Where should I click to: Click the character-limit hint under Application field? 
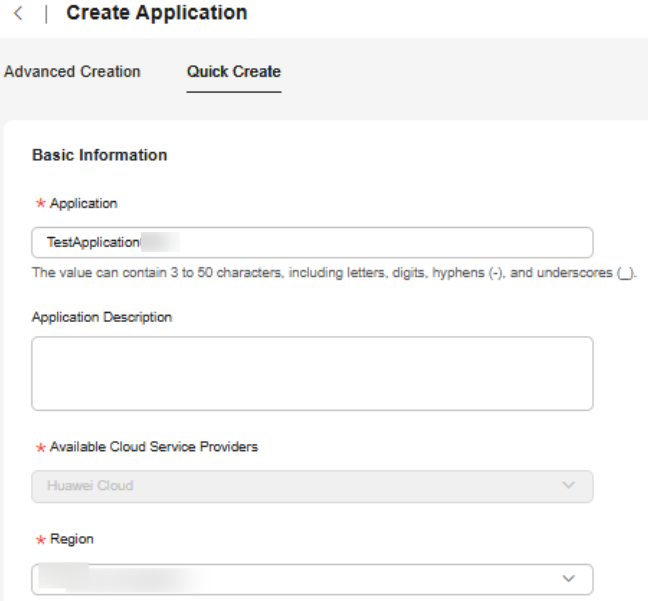click(x=334, y=273)
